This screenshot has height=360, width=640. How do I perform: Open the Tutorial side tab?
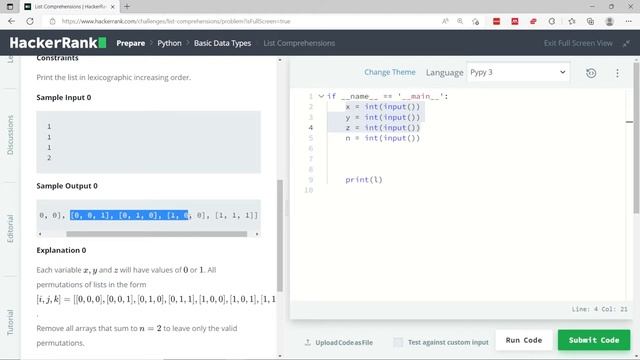tap(10, 322)
